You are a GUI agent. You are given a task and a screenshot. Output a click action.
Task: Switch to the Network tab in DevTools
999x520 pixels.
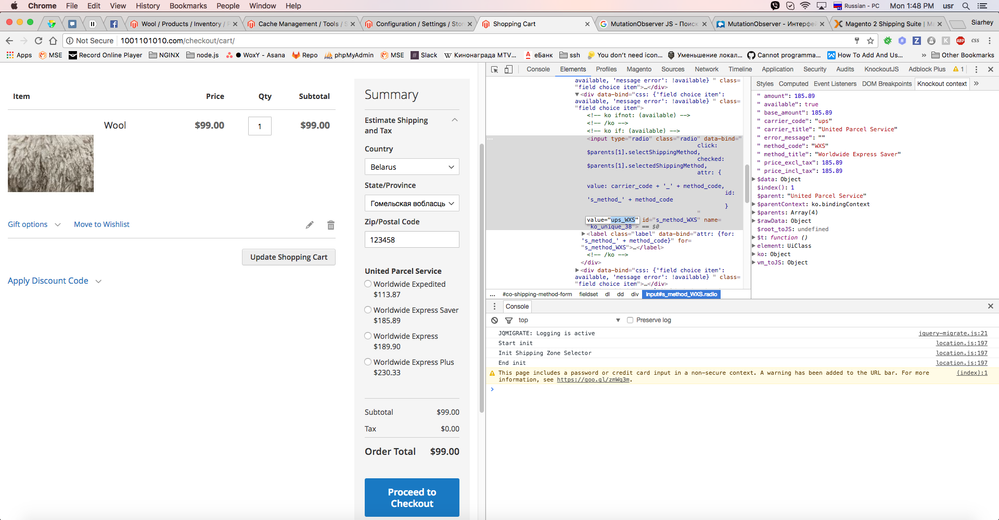coord(706,69)
